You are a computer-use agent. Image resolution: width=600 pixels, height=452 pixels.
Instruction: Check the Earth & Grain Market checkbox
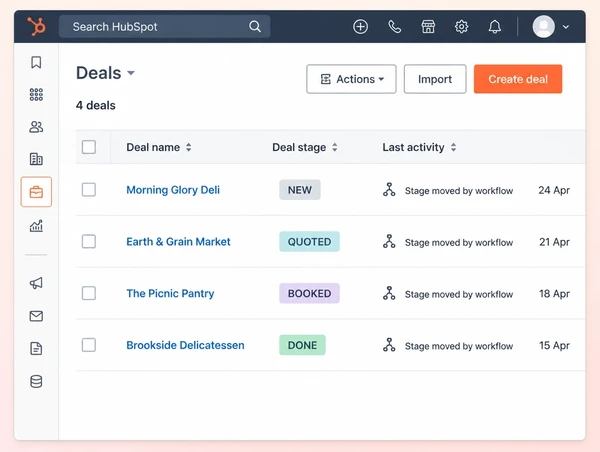pos(89,242)
